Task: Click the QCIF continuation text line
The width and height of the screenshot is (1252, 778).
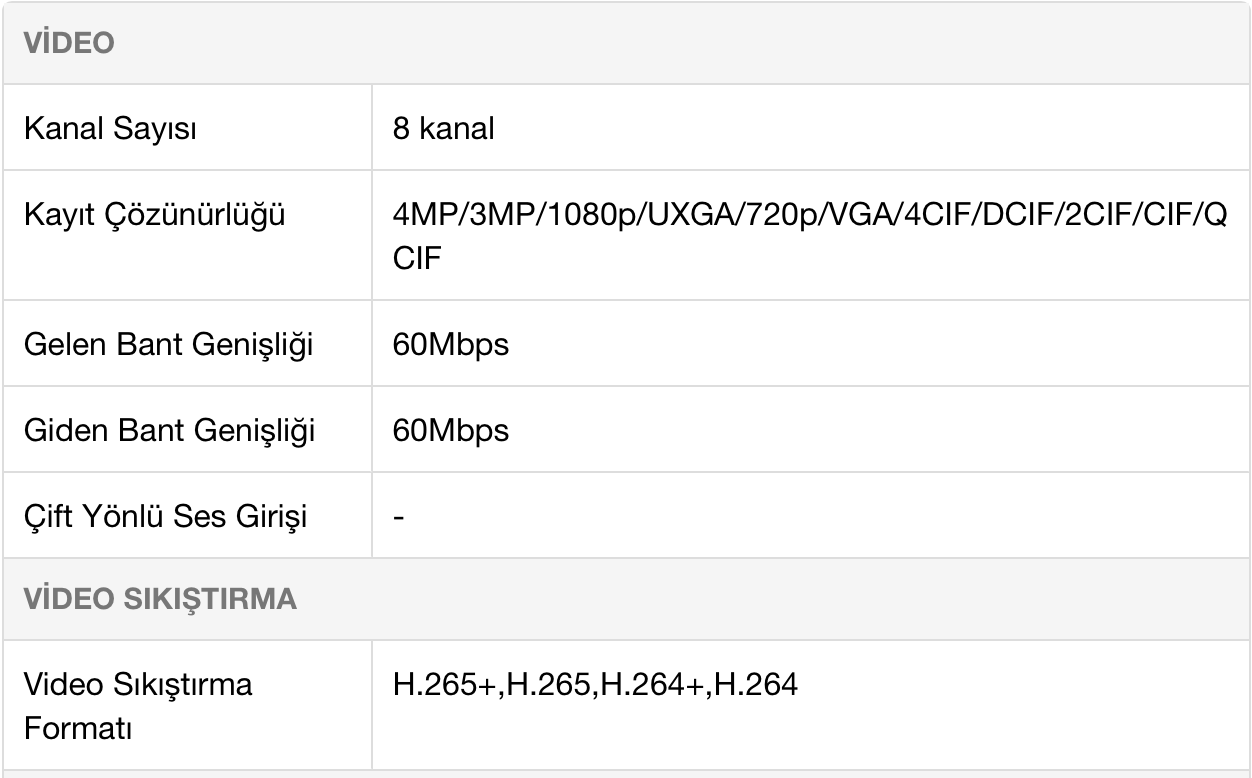Action: pos(417,257)
